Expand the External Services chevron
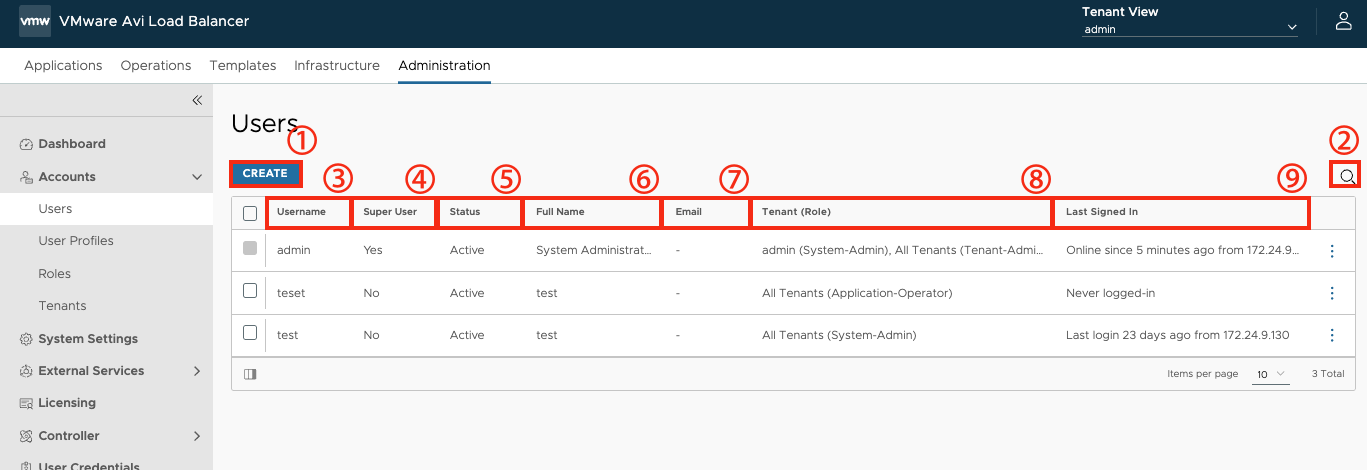Viewport: 1367px width, 470px height. (x=197, y=371)
